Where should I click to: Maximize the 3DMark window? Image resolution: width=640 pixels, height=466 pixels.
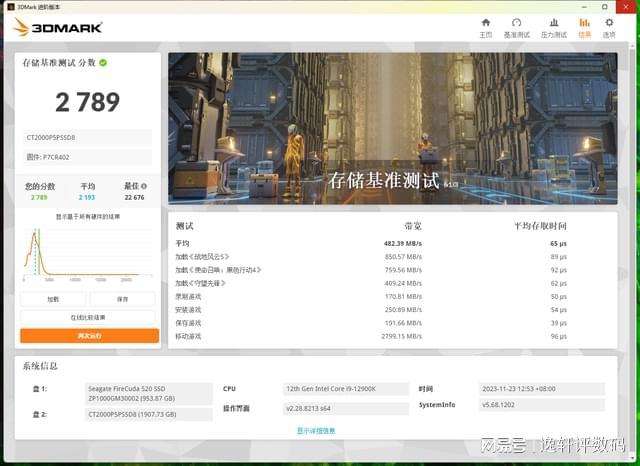pos(605,7)
